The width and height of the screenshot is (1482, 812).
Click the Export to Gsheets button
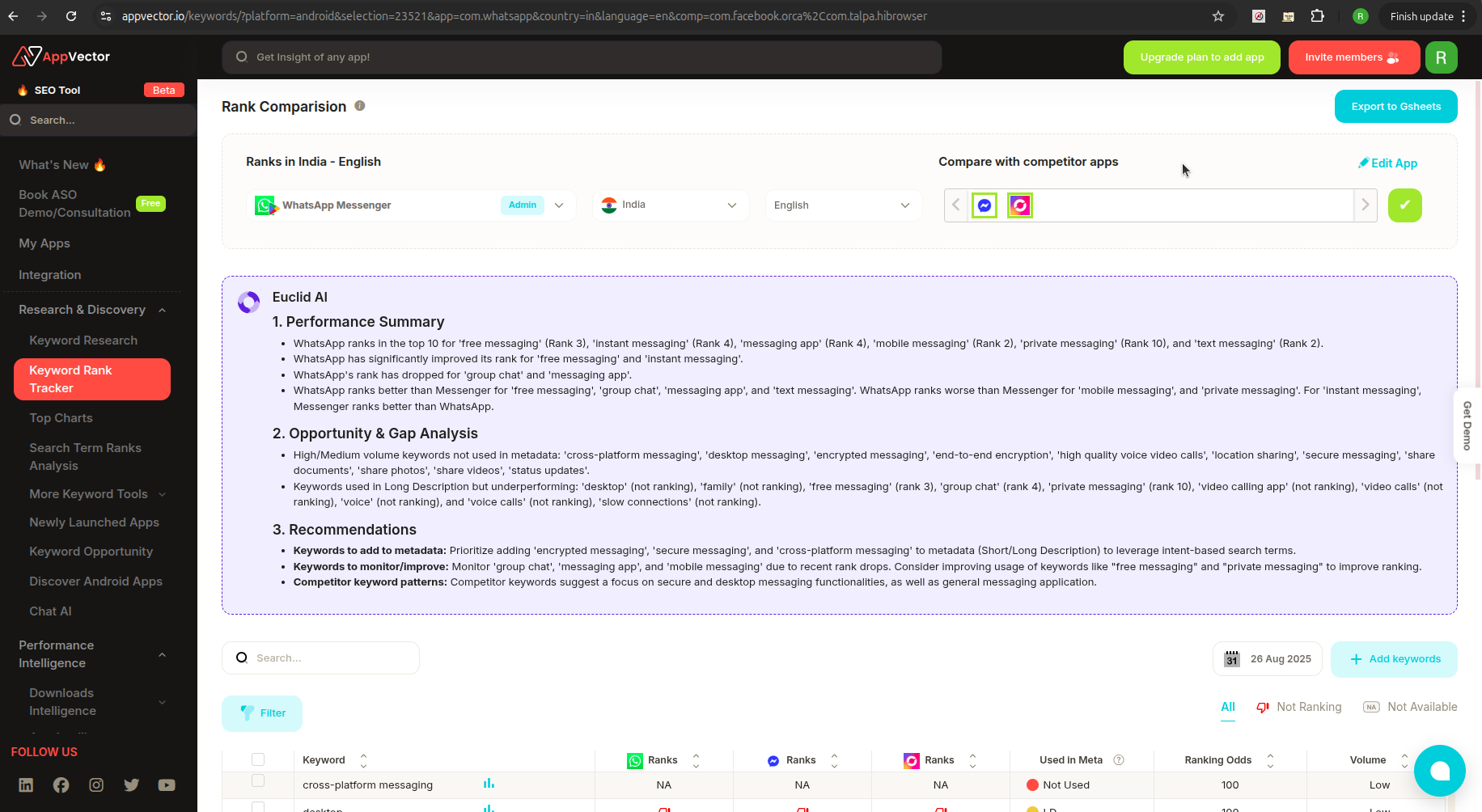point(1395,106)
